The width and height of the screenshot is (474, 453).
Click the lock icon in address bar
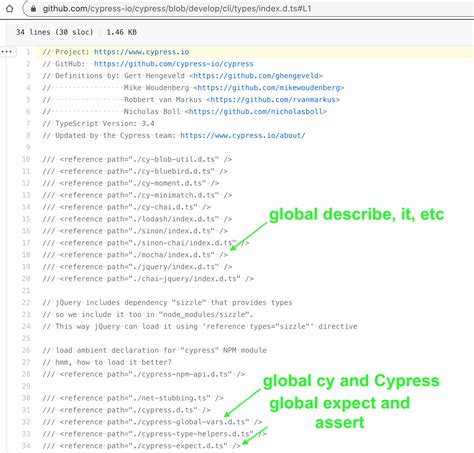click(33, 9)
